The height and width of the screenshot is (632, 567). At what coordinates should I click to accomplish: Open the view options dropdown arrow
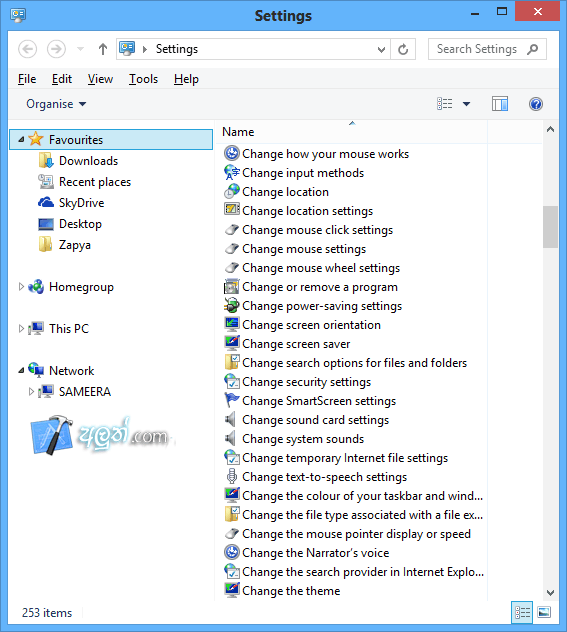click(x=466, y=104)
